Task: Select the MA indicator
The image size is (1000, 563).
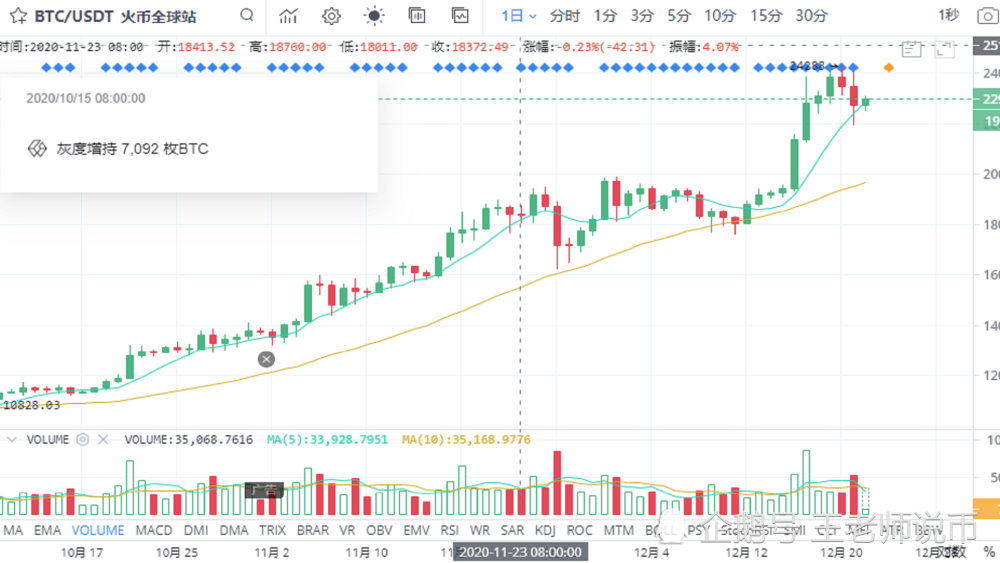Action: (13, 530)
